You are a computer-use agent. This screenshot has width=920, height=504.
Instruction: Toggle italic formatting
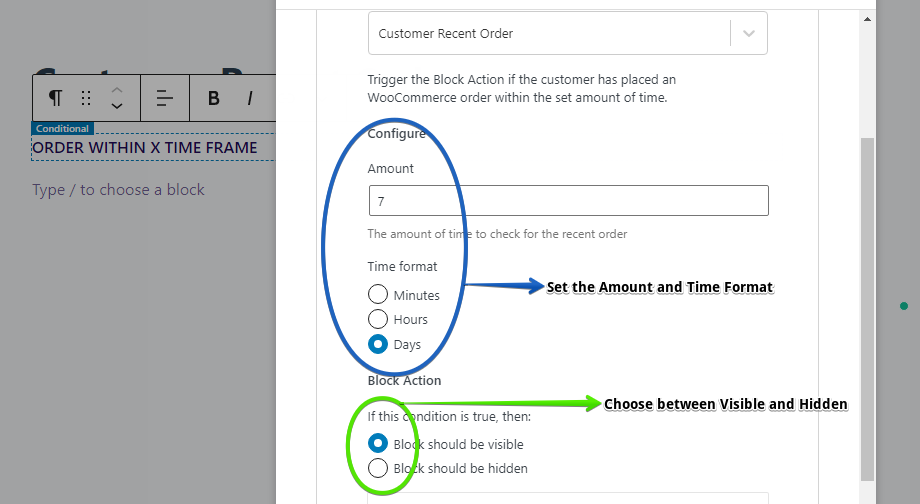coord(250,98)
